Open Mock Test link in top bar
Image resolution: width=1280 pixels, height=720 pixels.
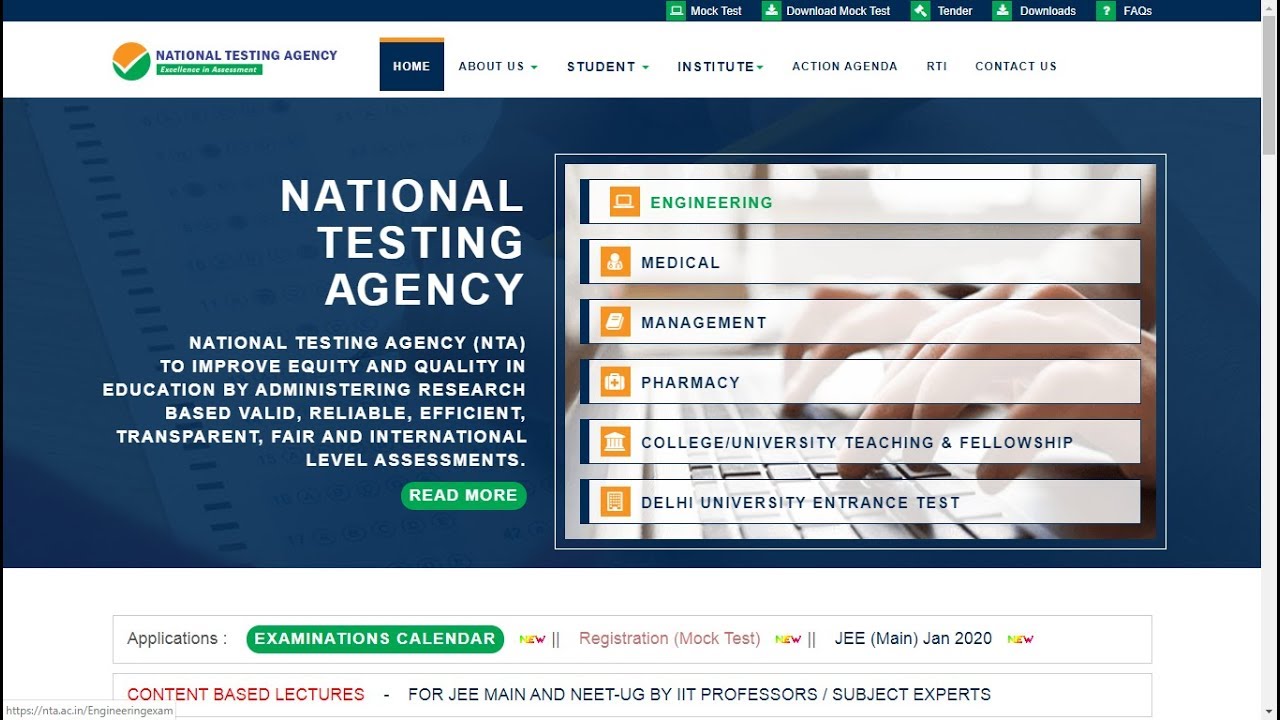pyautogui.click(x=716, y=11)
